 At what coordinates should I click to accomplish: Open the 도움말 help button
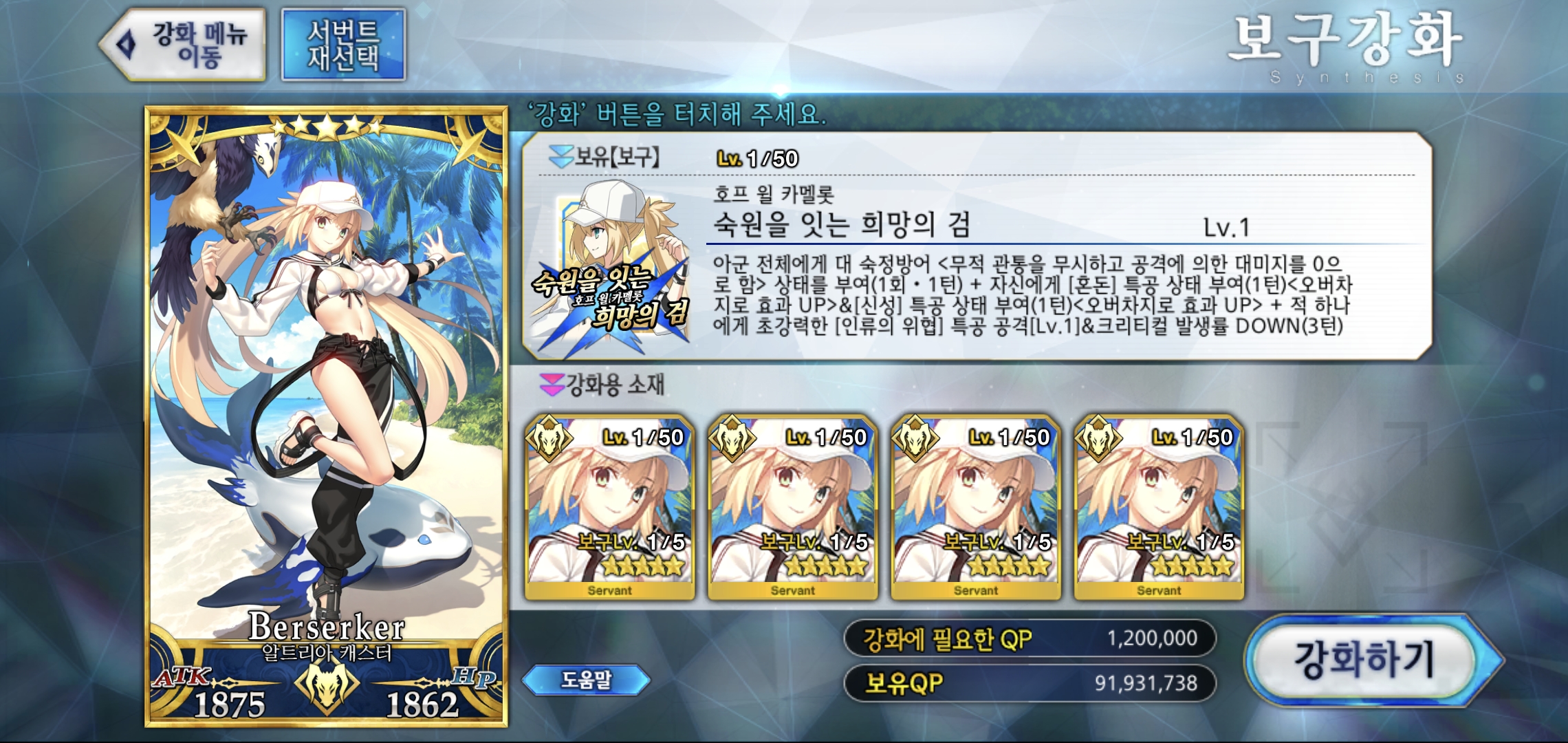[586, 680]
